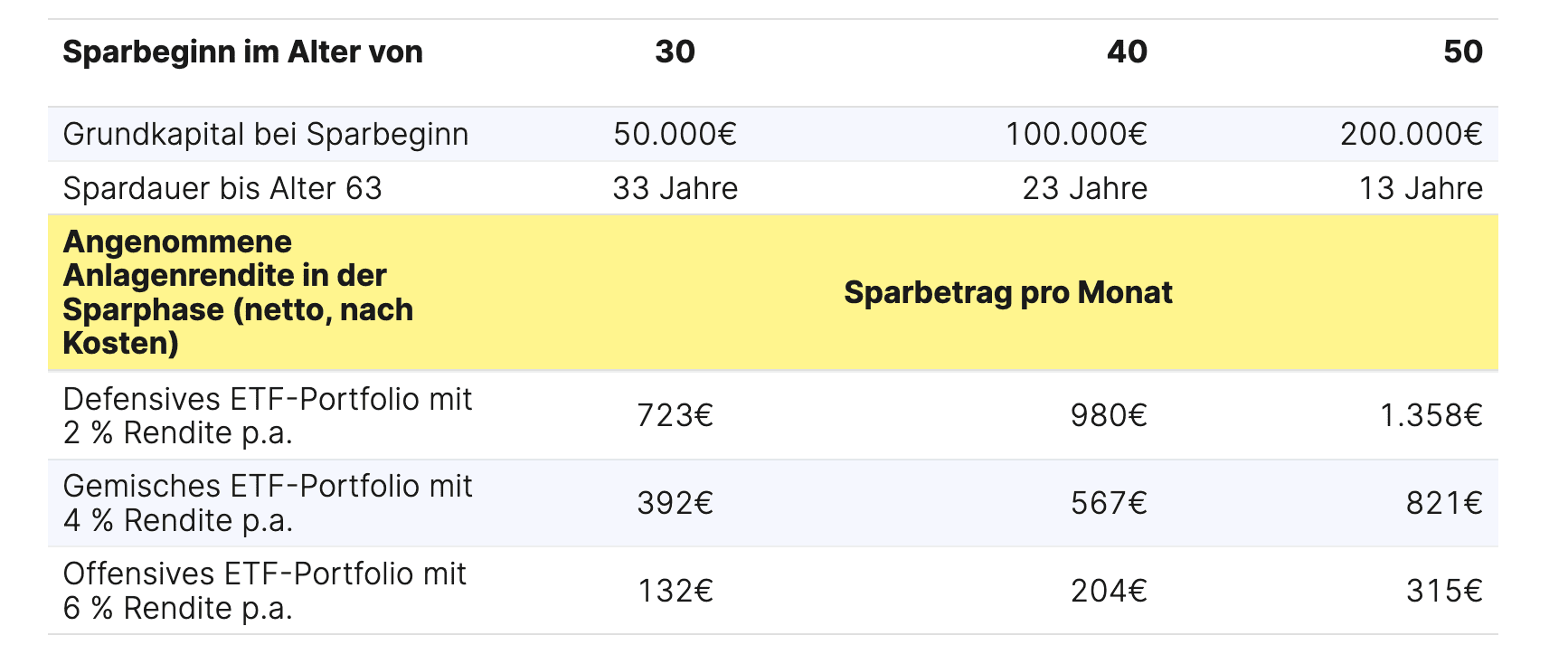The image size is (1568, 664).
Task: Click the 50.000€ starting capital cell
Action: [675, 135]
